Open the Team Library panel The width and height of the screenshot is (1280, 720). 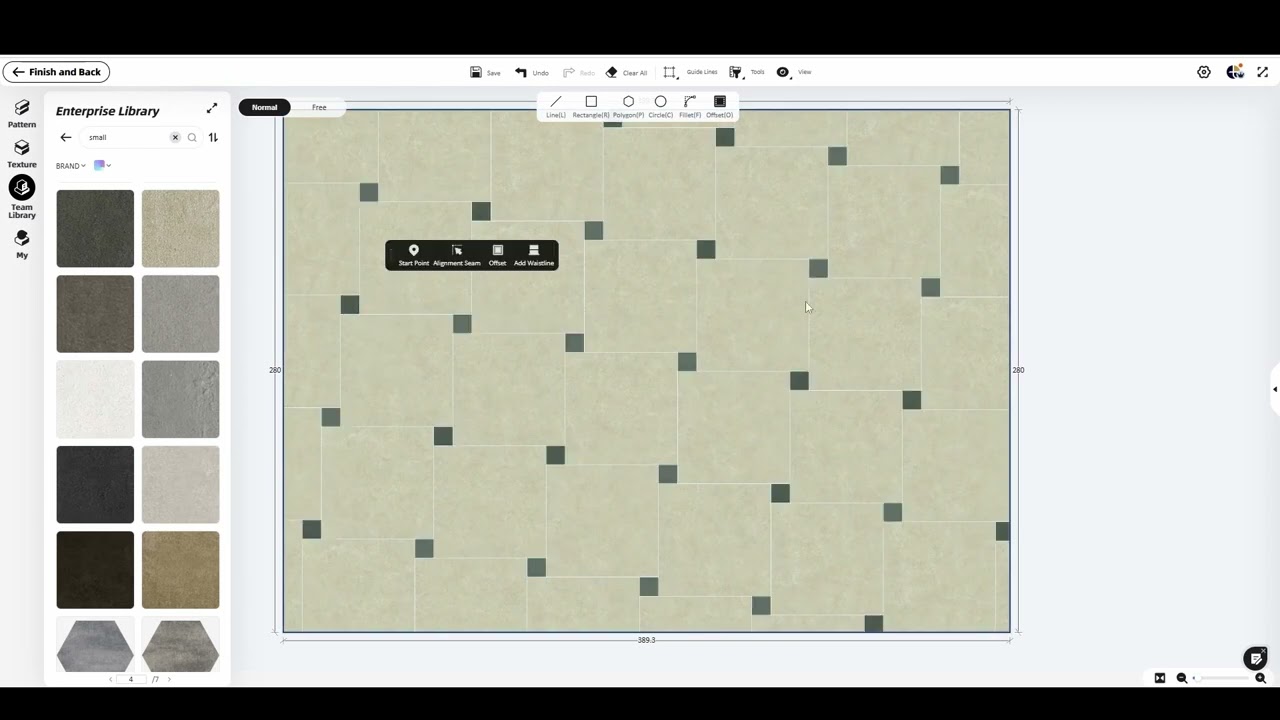[22, 197]
